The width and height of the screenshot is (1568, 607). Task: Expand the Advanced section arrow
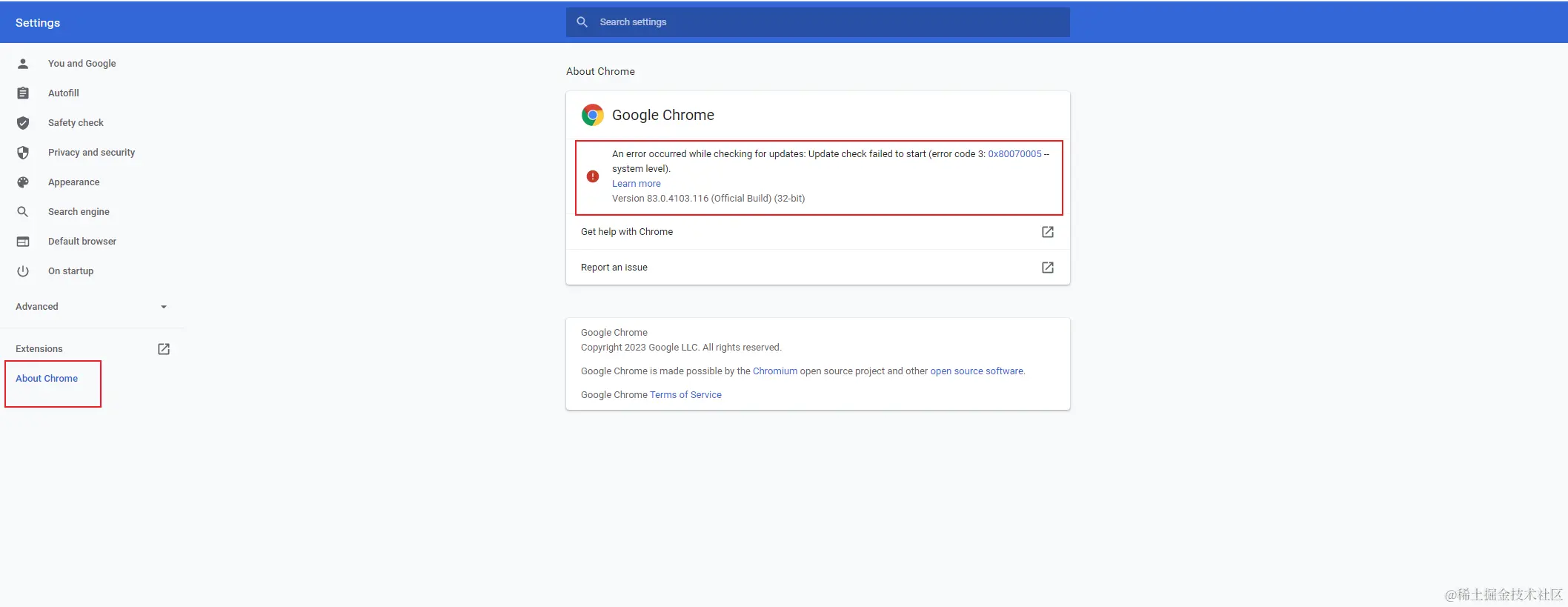(164, 307)
